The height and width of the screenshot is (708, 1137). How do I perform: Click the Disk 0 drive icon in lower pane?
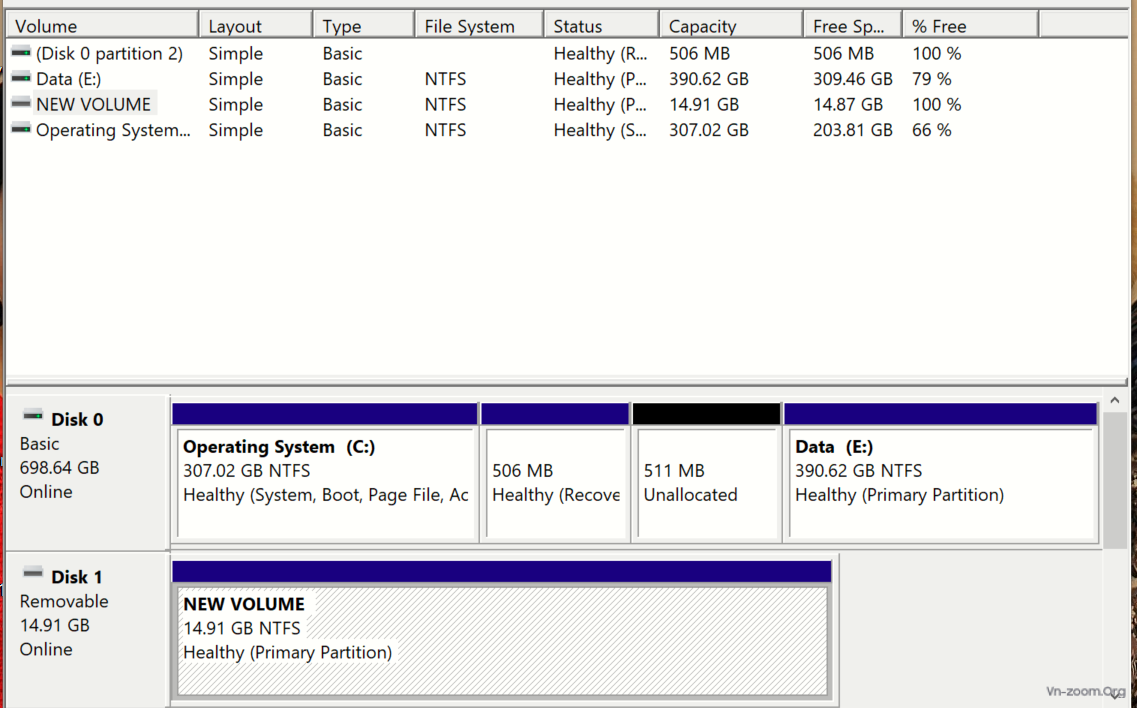coord(33,417)
